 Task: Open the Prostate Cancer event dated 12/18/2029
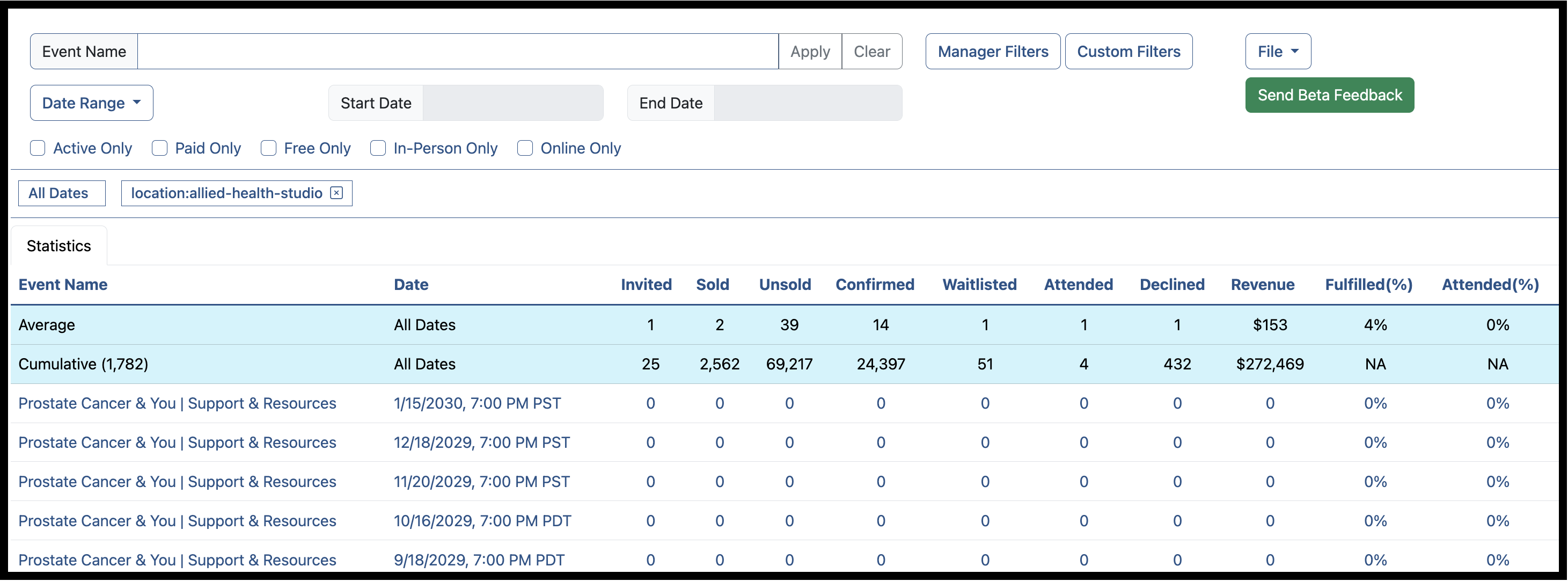[177, 443]
